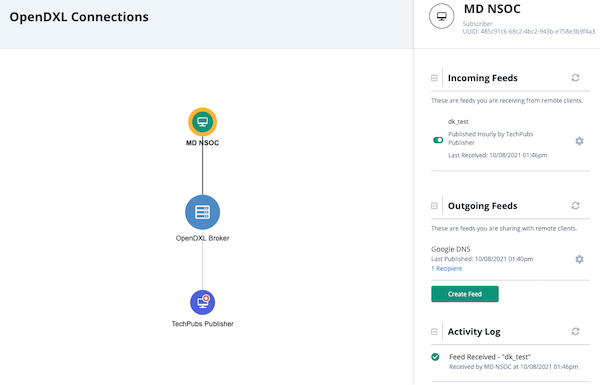
Task: Click 'Feed Received - "dk_test"' log entry
Action: point(490,357)
